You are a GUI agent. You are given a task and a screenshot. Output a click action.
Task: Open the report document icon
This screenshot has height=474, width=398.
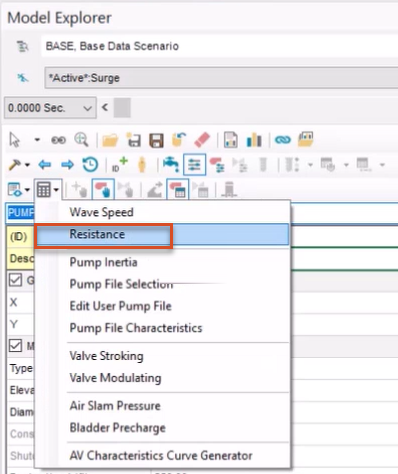[x=231, y=140]
